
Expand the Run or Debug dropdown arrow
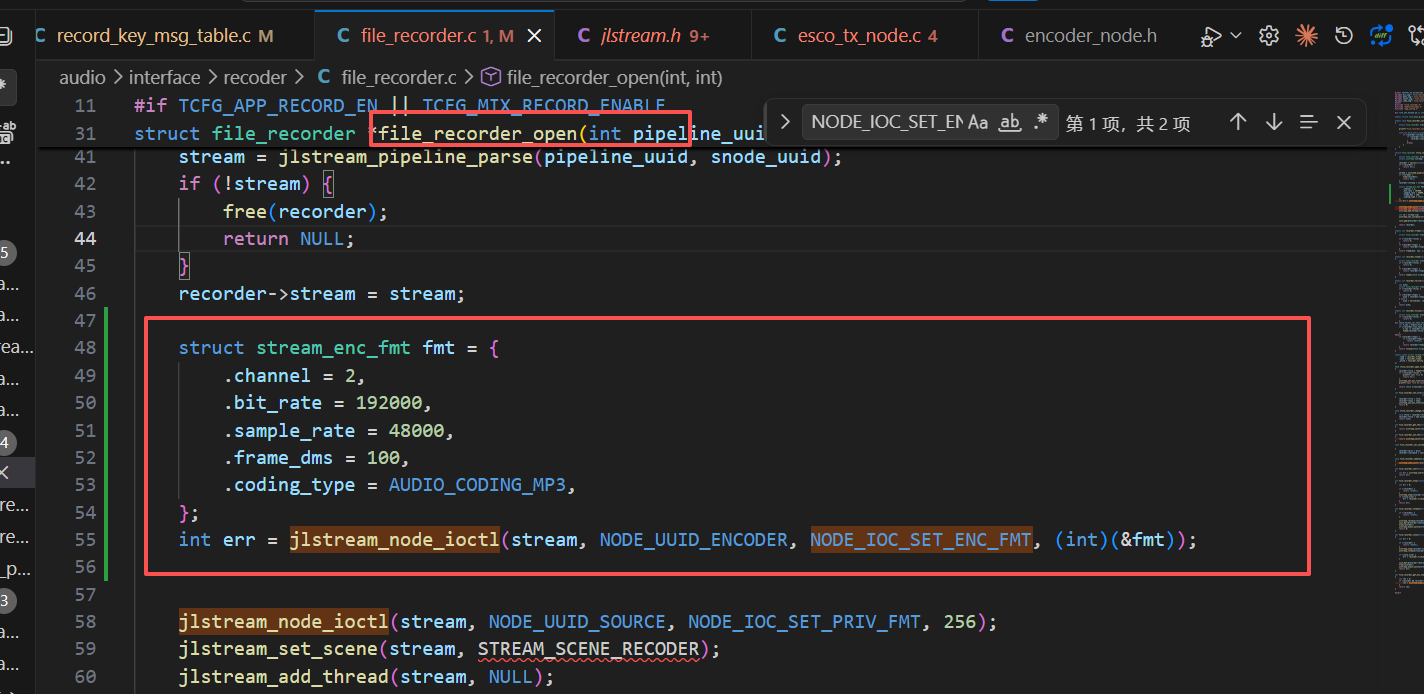coord(1236,36)
